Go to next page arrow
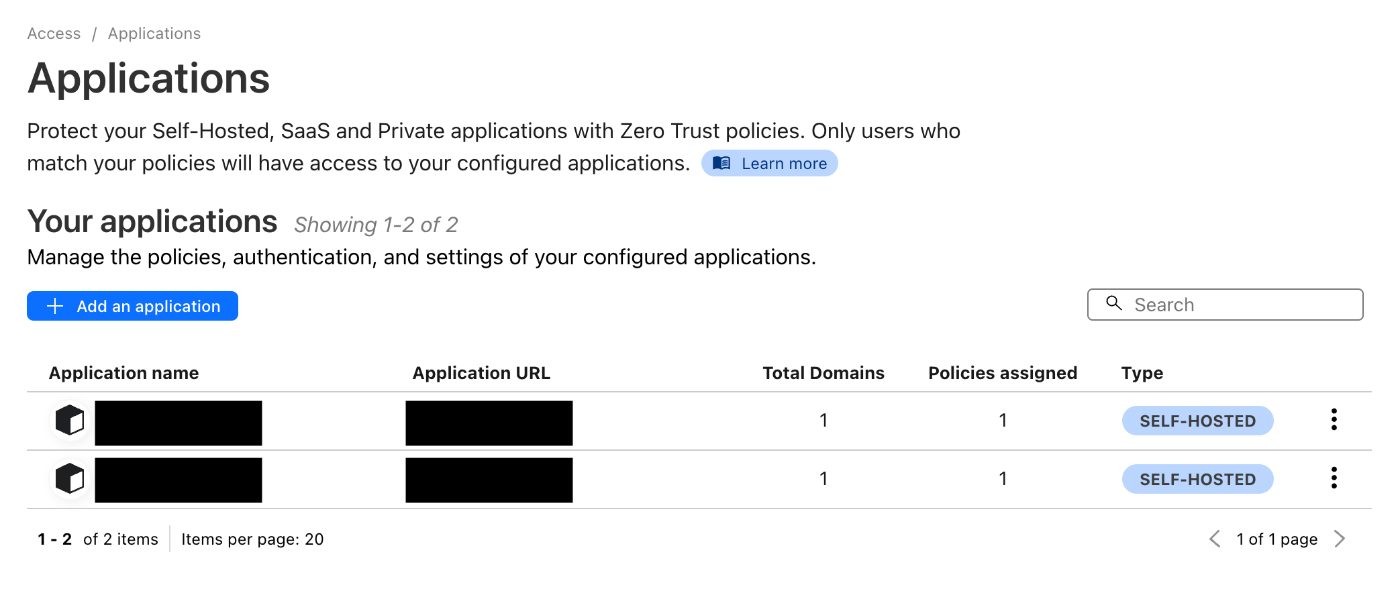 1340,540
